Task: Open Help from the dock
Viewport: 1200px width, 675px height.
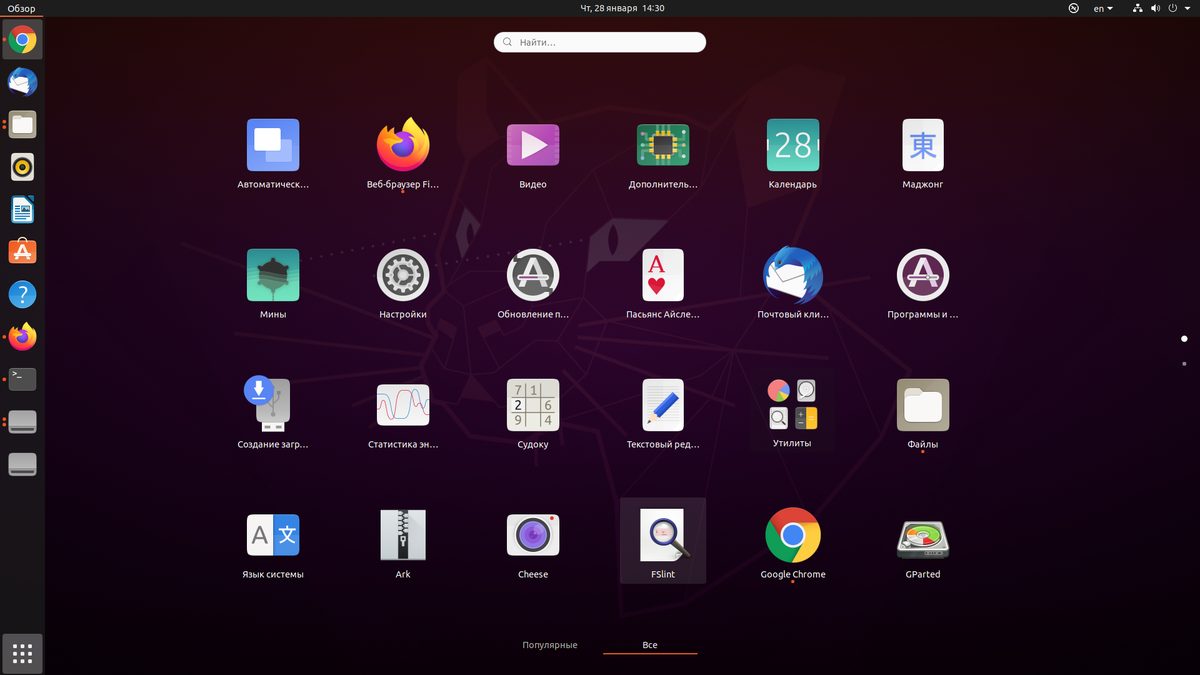Action: (22, 294)
